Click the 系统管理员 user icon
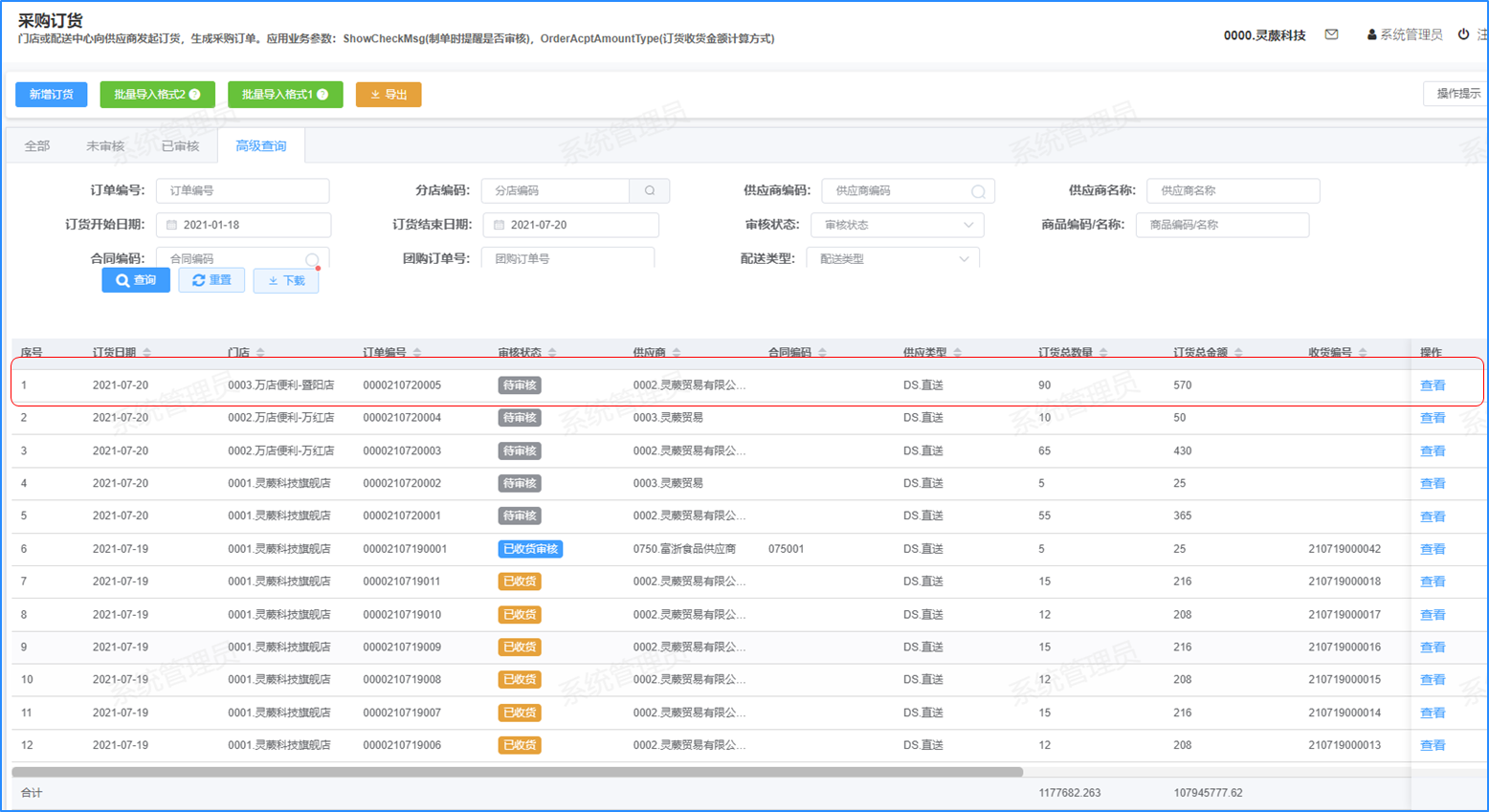This screenshot has height=812, width=1489. (1371, 35)
